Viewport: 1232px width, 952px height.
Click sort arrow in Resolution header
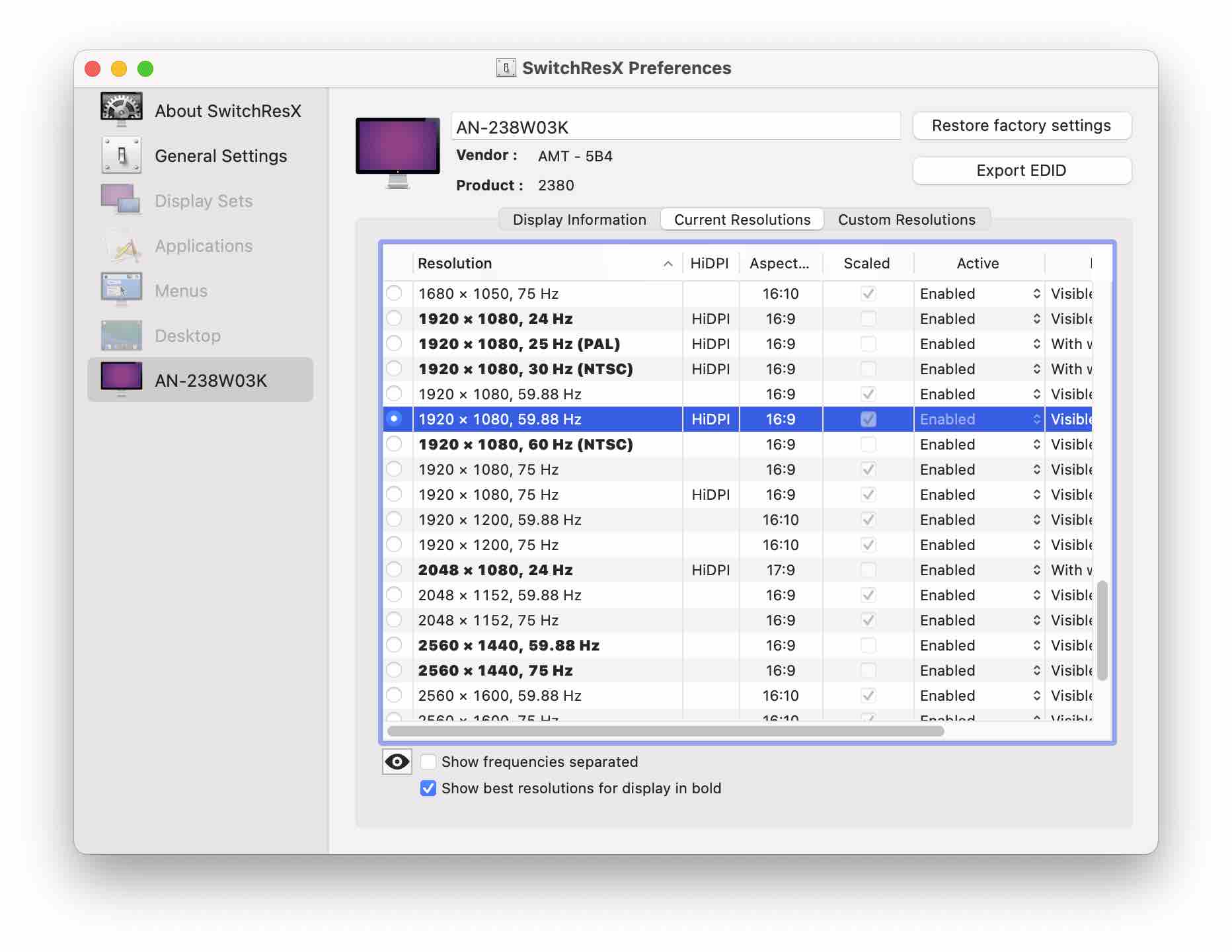coord(668,263)
